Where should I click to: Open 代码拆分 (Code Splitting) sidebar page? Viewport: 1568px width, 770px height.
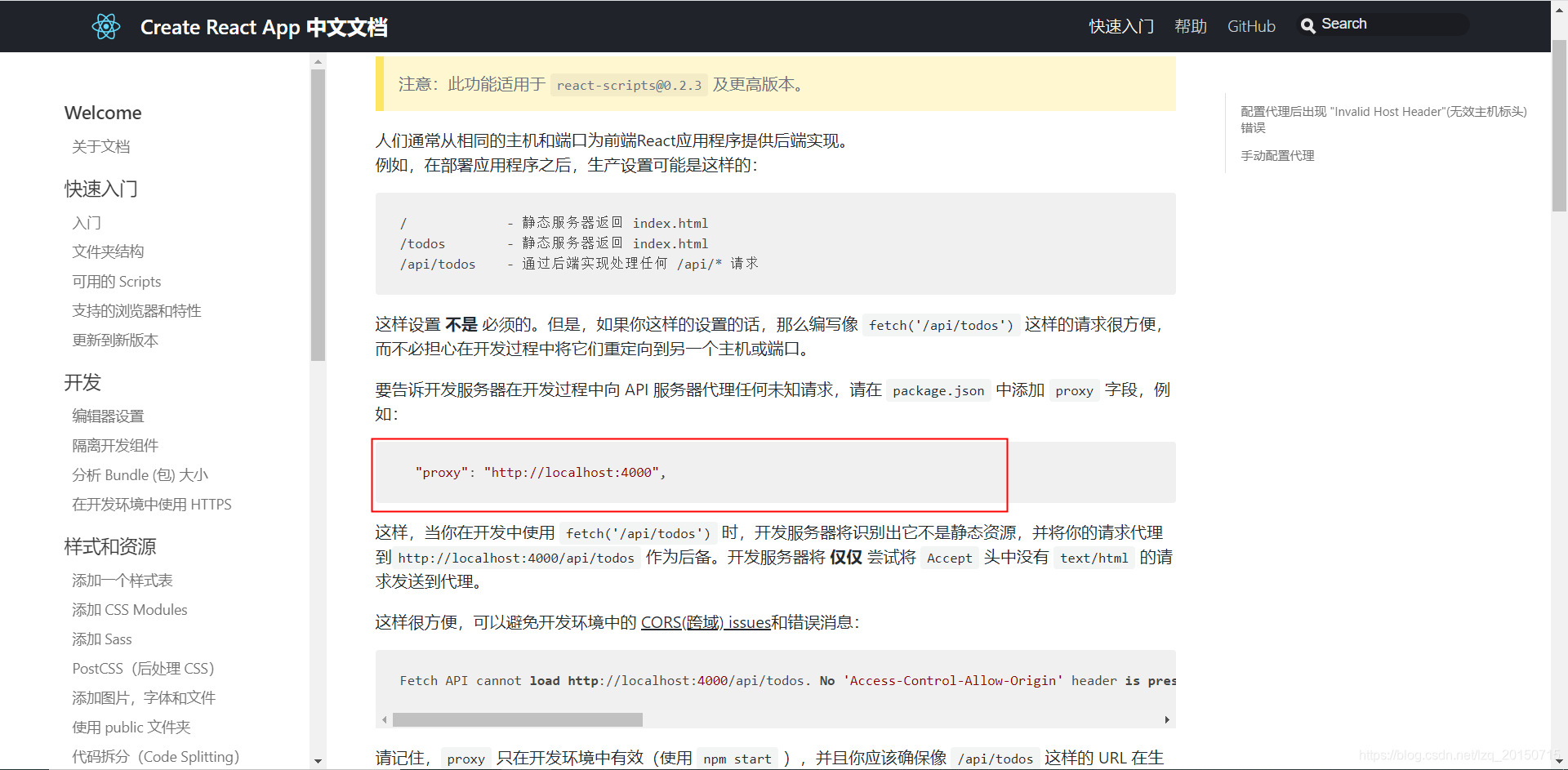[156, 757]
